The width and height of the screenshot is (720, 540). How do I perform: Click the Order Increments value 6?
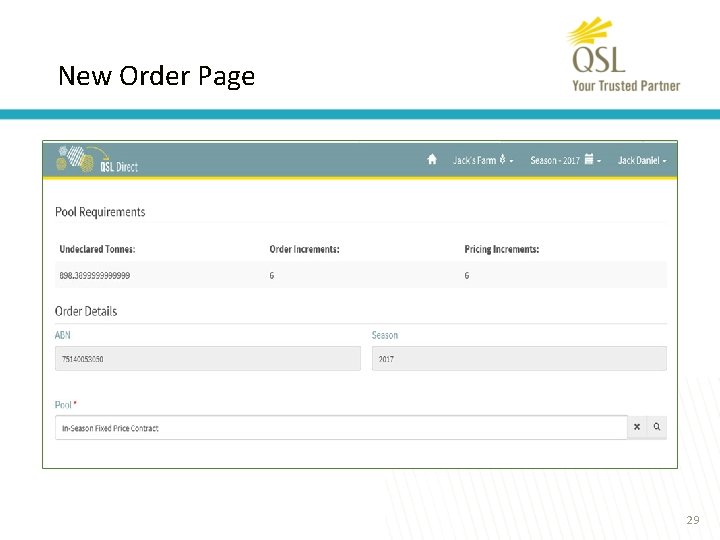click(x=272, y=276)
